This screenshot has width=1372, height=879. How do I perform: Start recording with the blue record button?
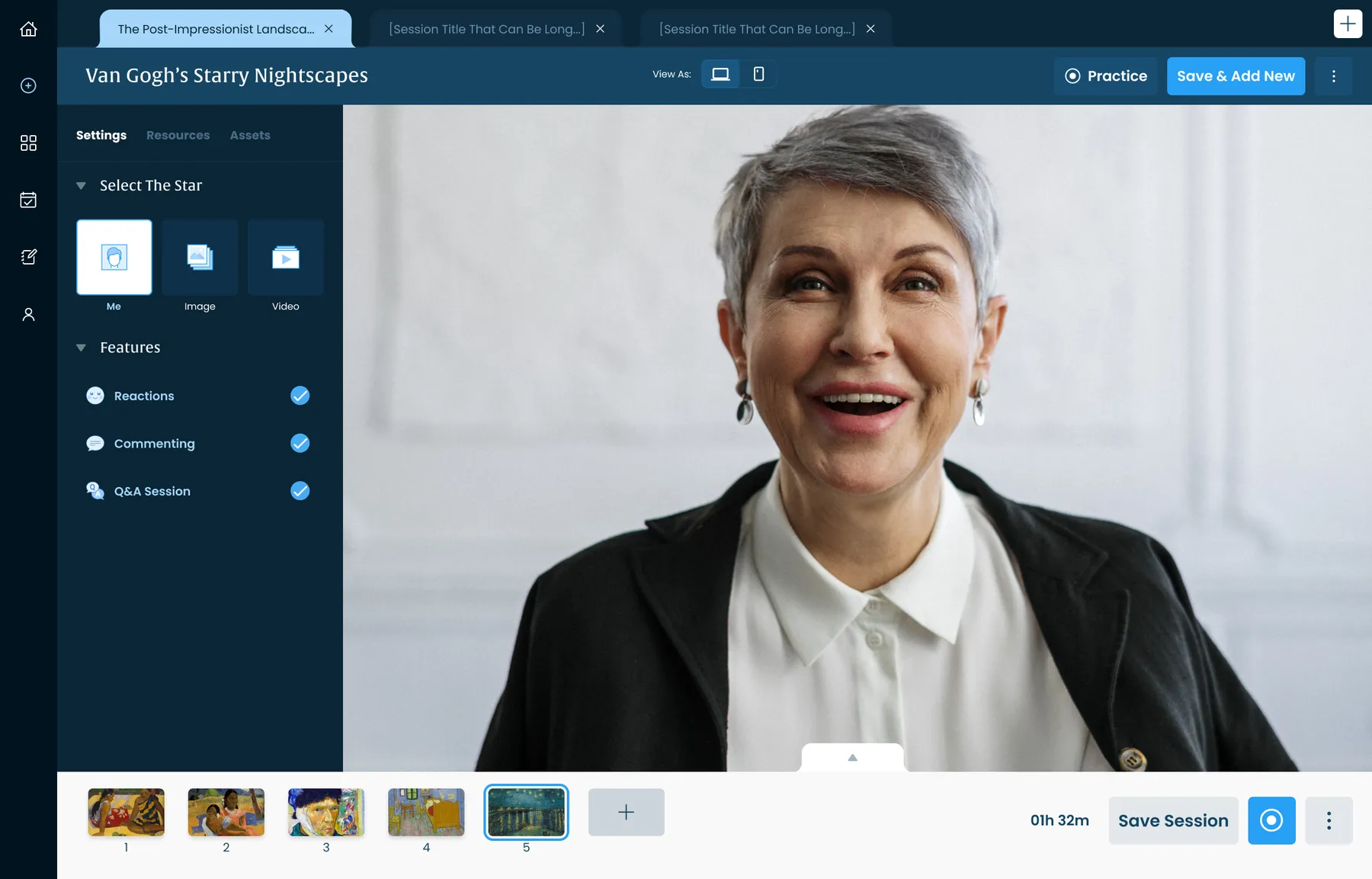pyautogui.click(x=1271, y=820)
